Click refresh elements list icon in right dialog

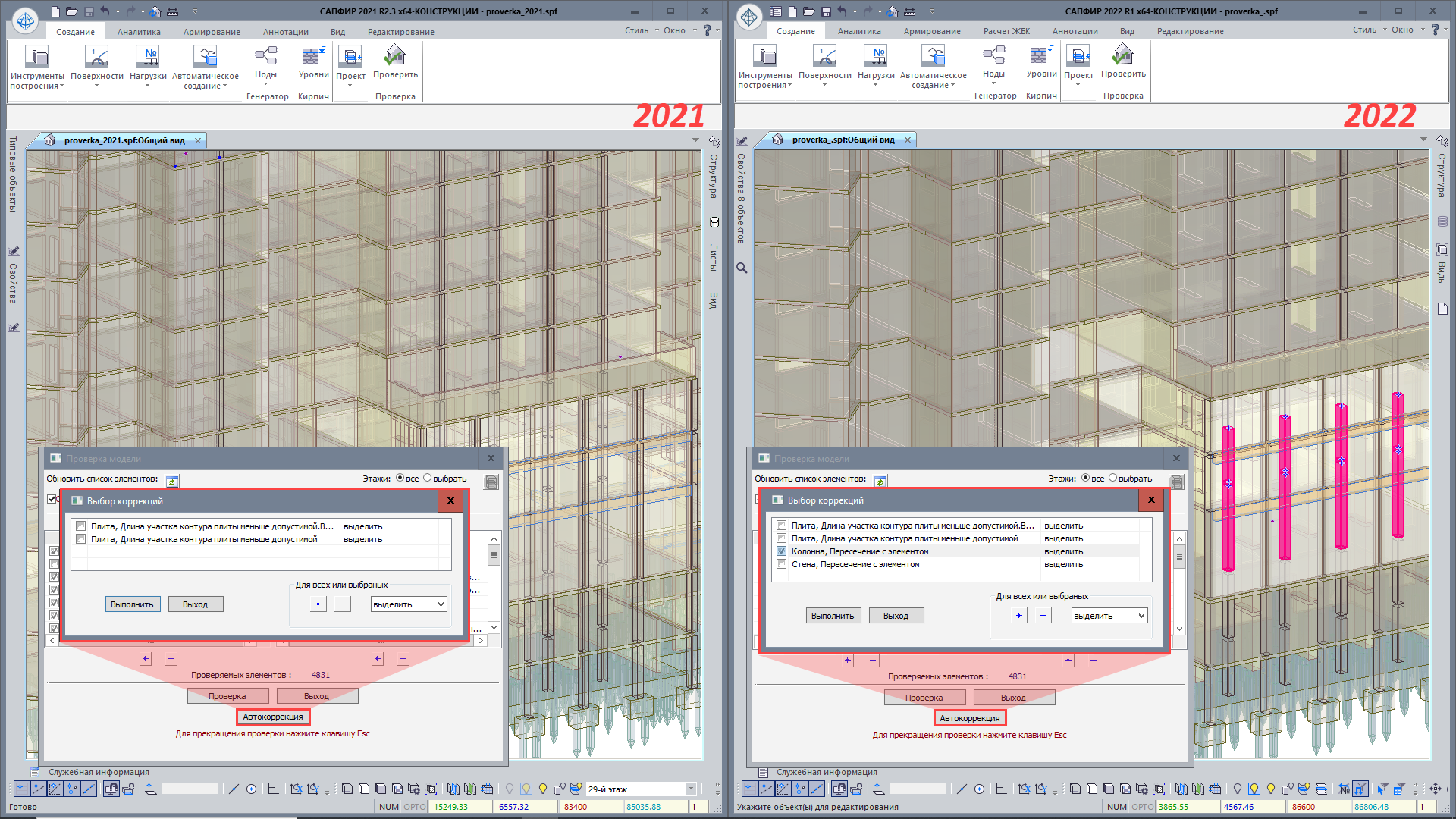[x=880, y=482]
